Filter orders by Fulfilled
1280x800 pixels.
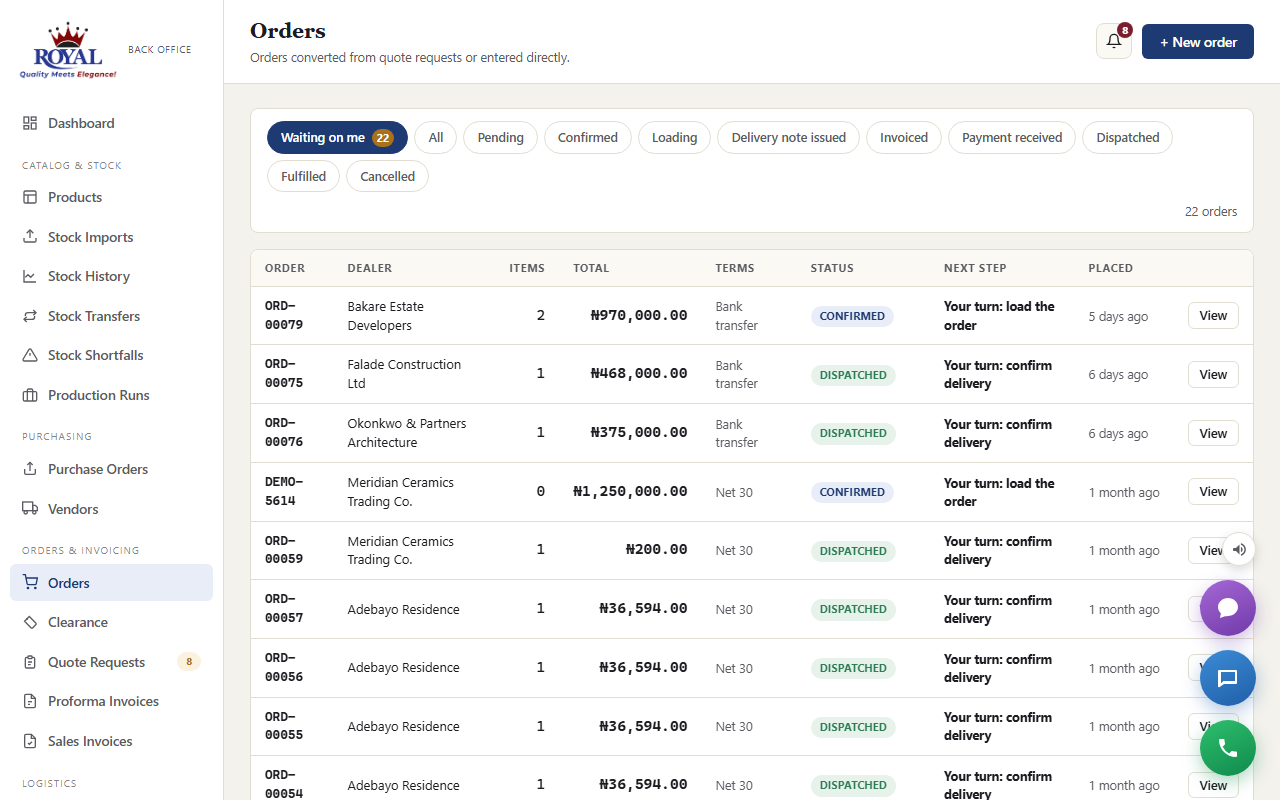tap(303, 177)
